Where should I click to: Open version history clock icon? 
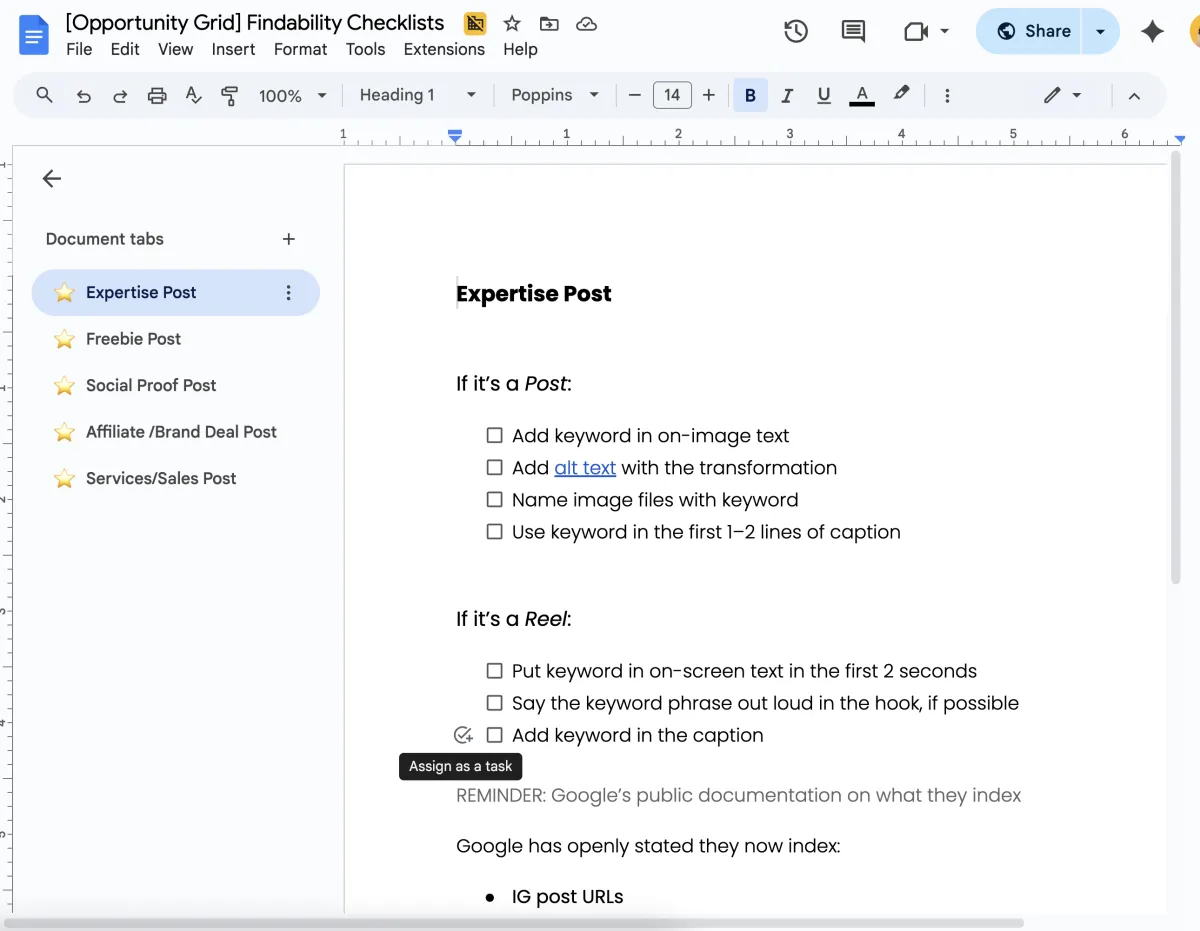(x=795, y=31)
